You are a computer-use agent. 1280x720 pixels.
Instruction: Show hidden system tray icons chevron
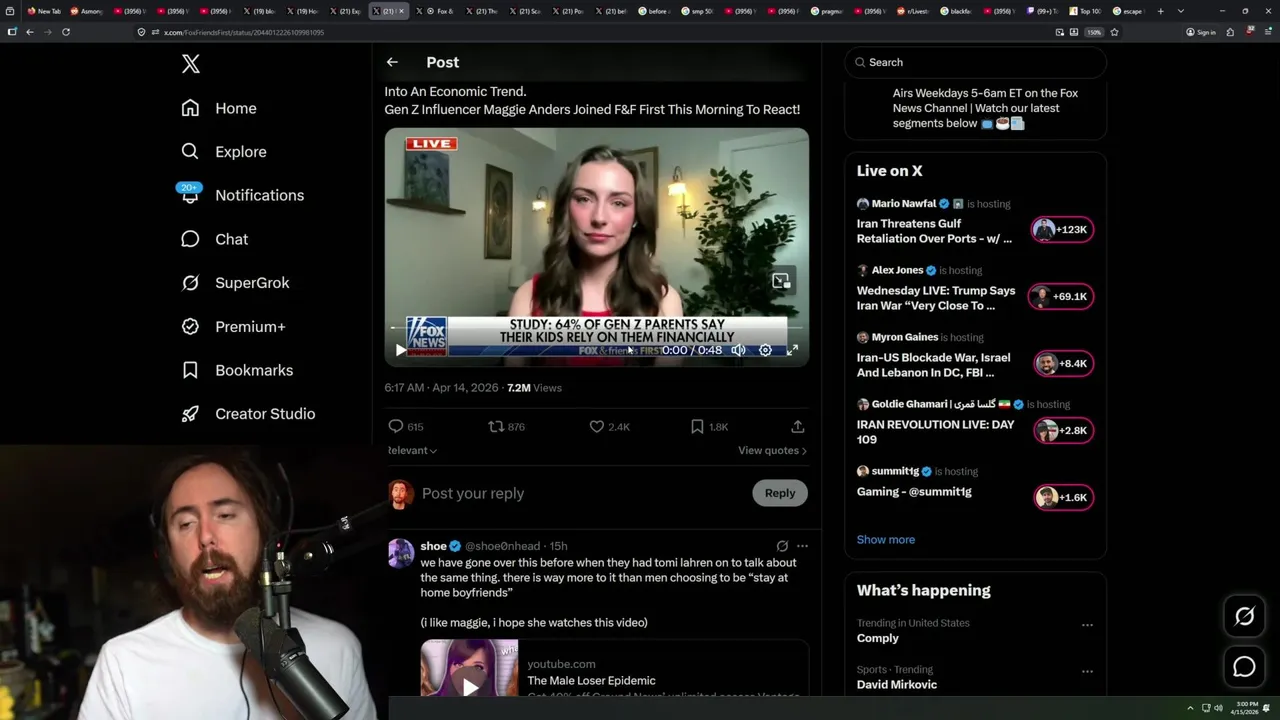pyautogui.click(x=1190, y=708)
